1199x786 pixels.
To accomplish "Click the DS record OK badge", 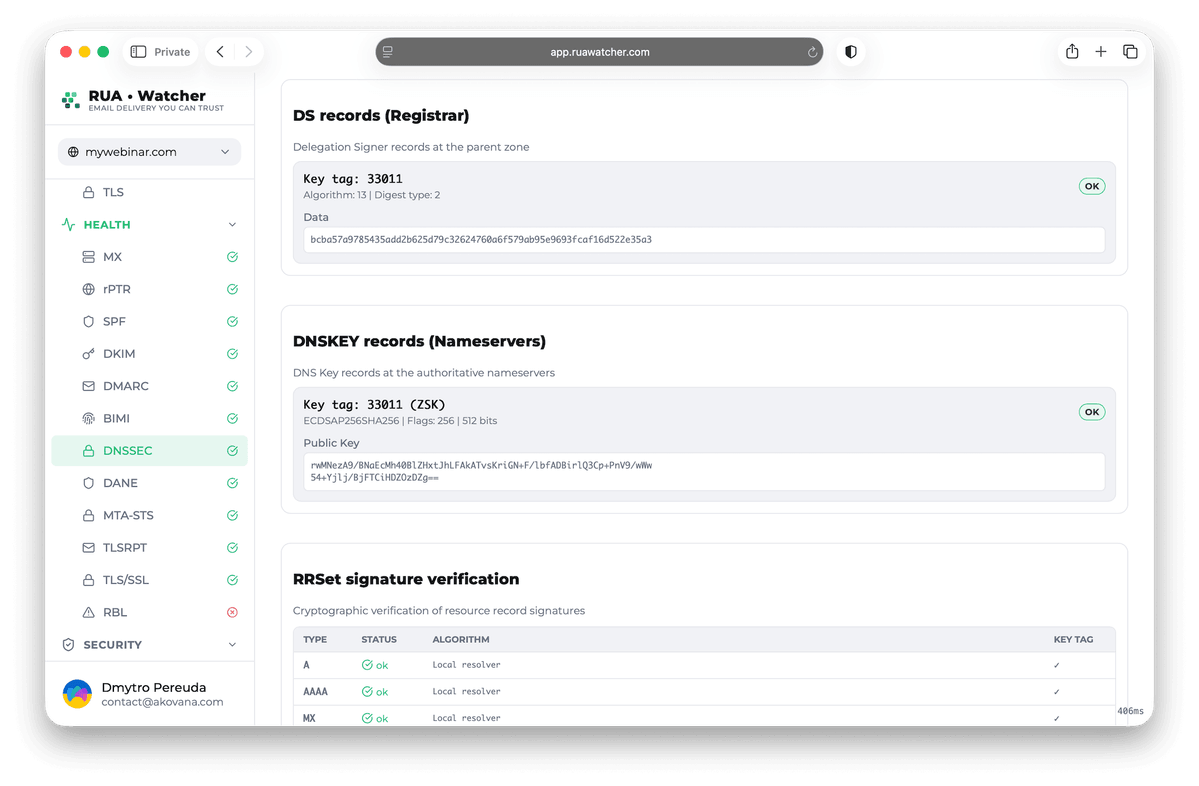I will pos(1091,186).
